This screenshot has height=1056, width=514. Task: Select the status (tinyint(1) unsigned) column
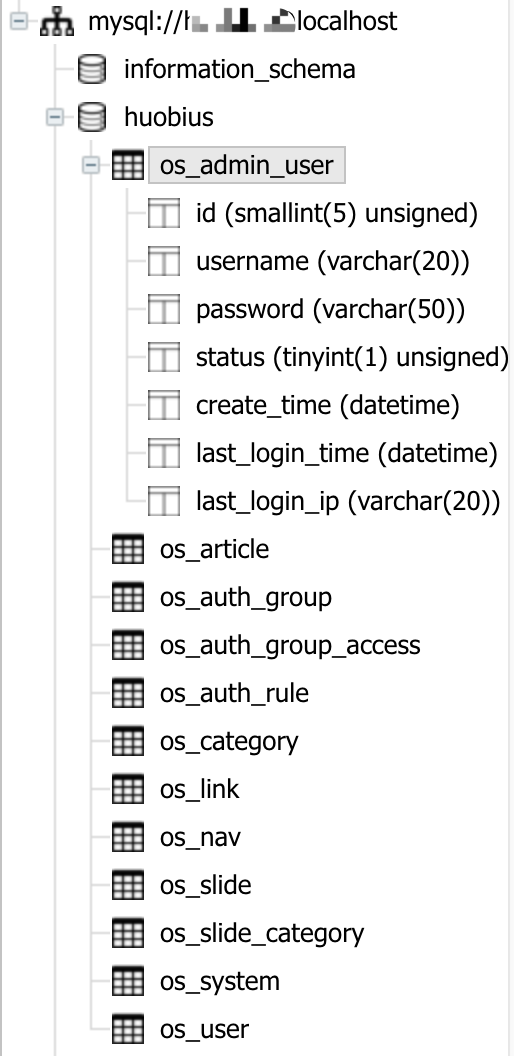[352, 357]
